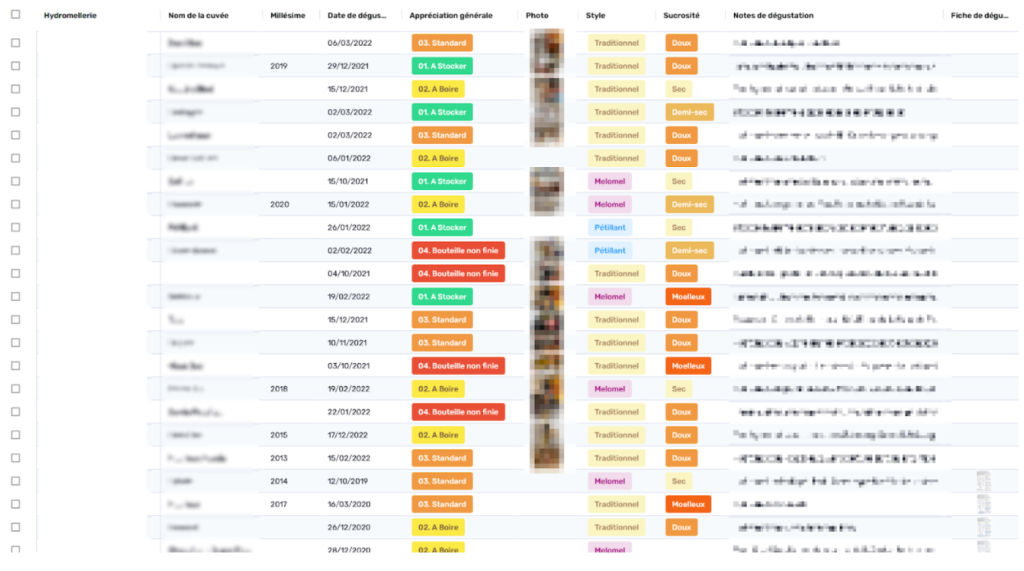Check the box for the 06/03/2022 tasting row
This screenshot has height=571, width=1024.
point(15,43)
